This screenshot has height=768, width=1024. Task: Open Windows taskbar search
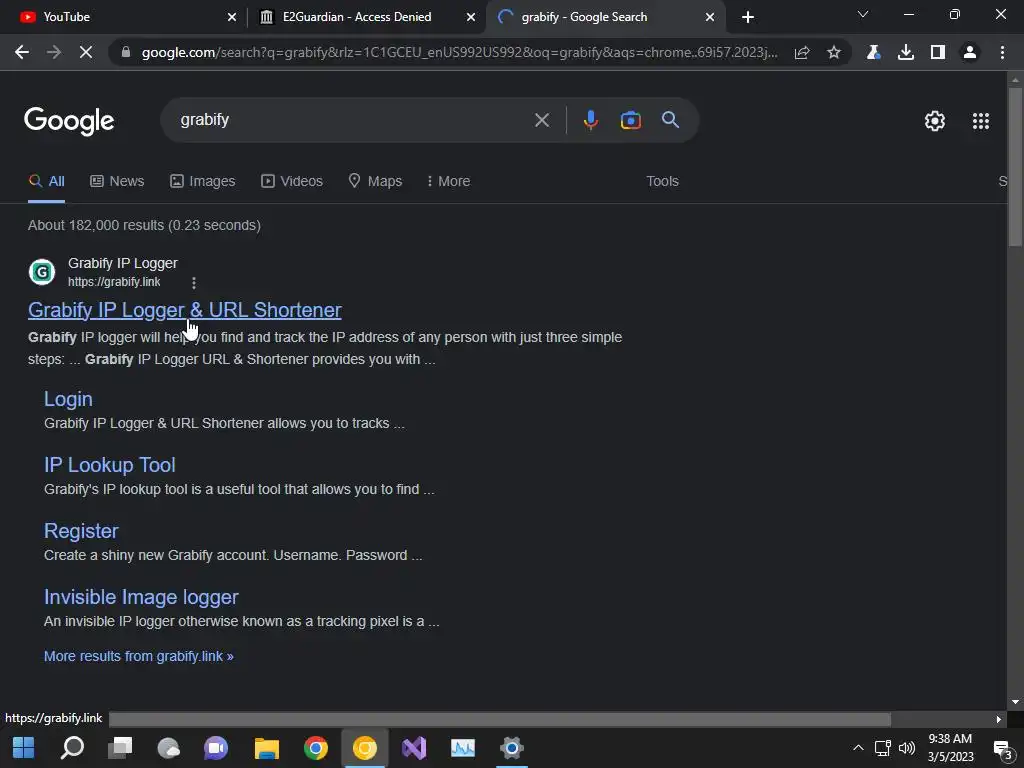coord(72,748)
